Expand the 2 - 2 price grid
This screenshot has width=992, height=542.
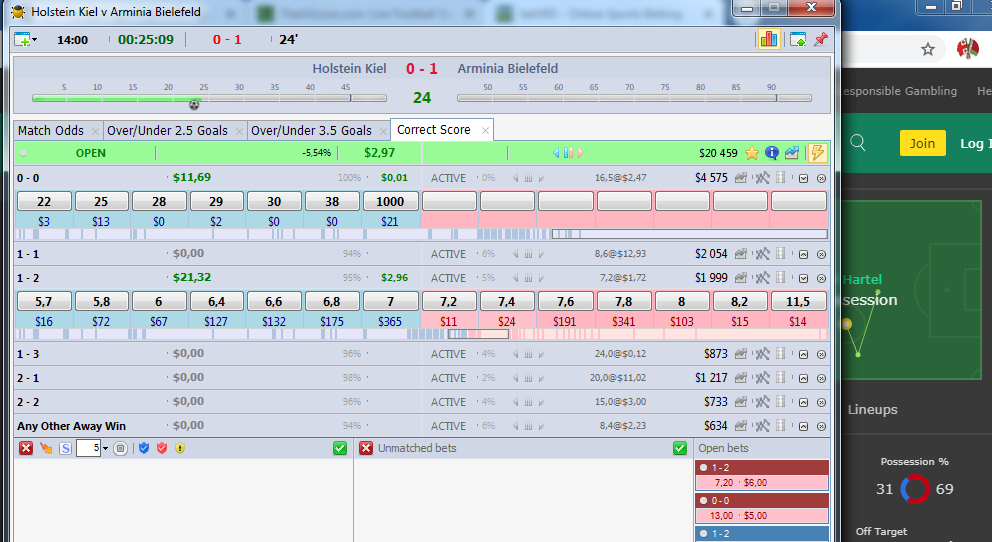(x=803, y=402)
